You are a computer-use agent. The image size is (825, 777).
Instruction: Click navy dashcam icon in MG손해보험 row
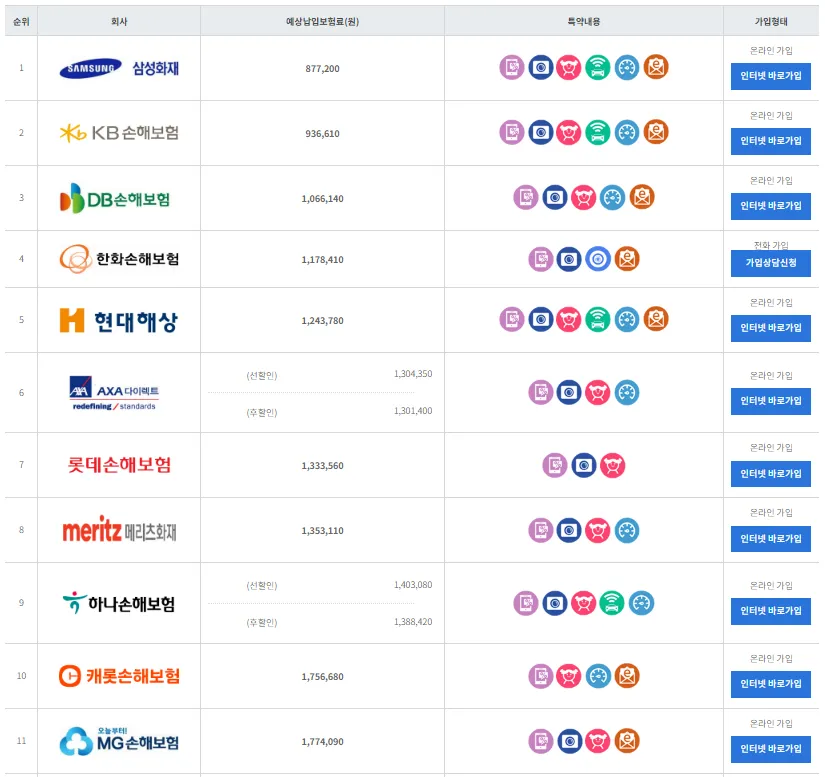(569, 741)
